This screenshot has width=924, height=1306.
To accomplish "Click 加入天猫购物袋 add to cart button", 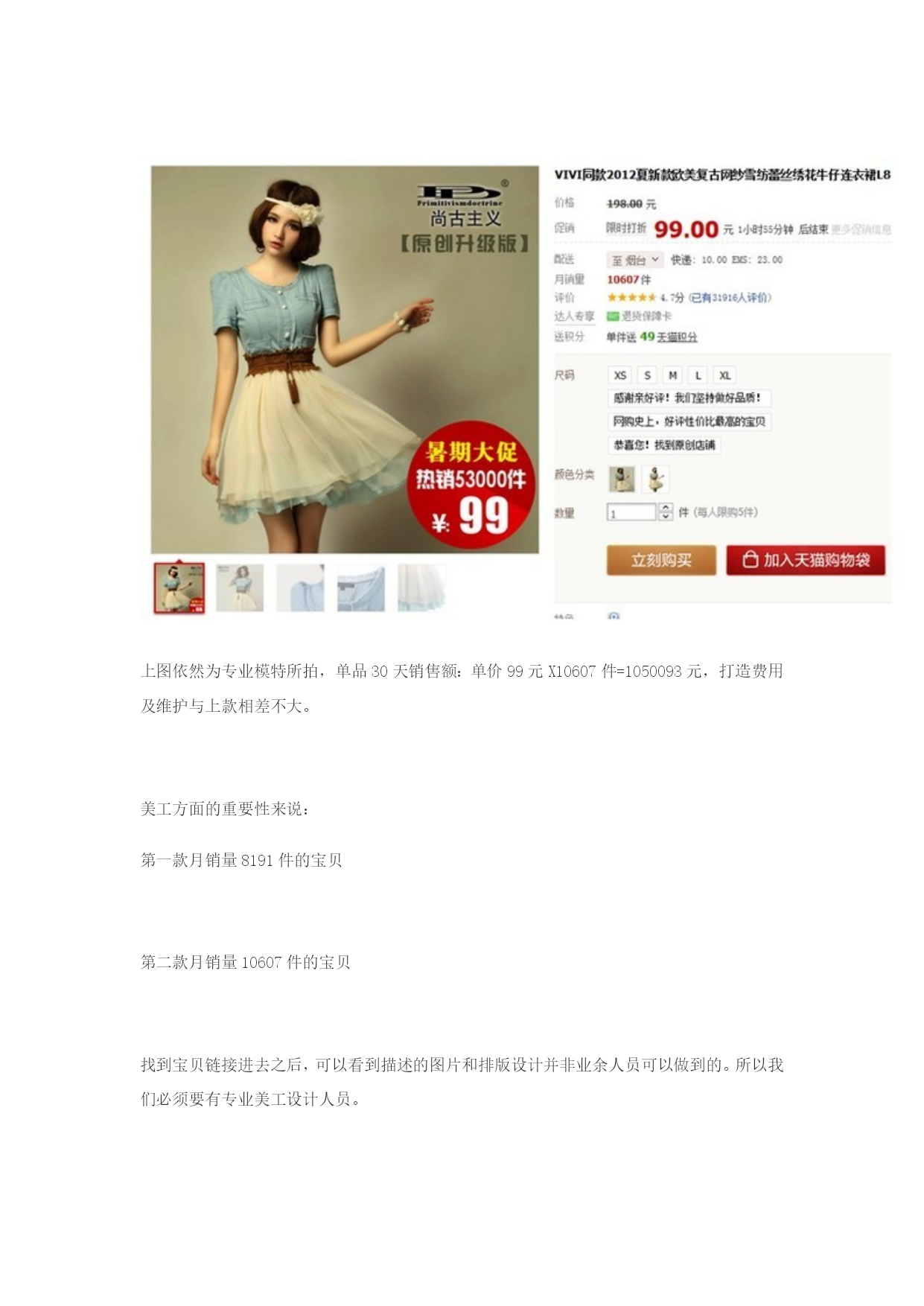I will (806, 560).
